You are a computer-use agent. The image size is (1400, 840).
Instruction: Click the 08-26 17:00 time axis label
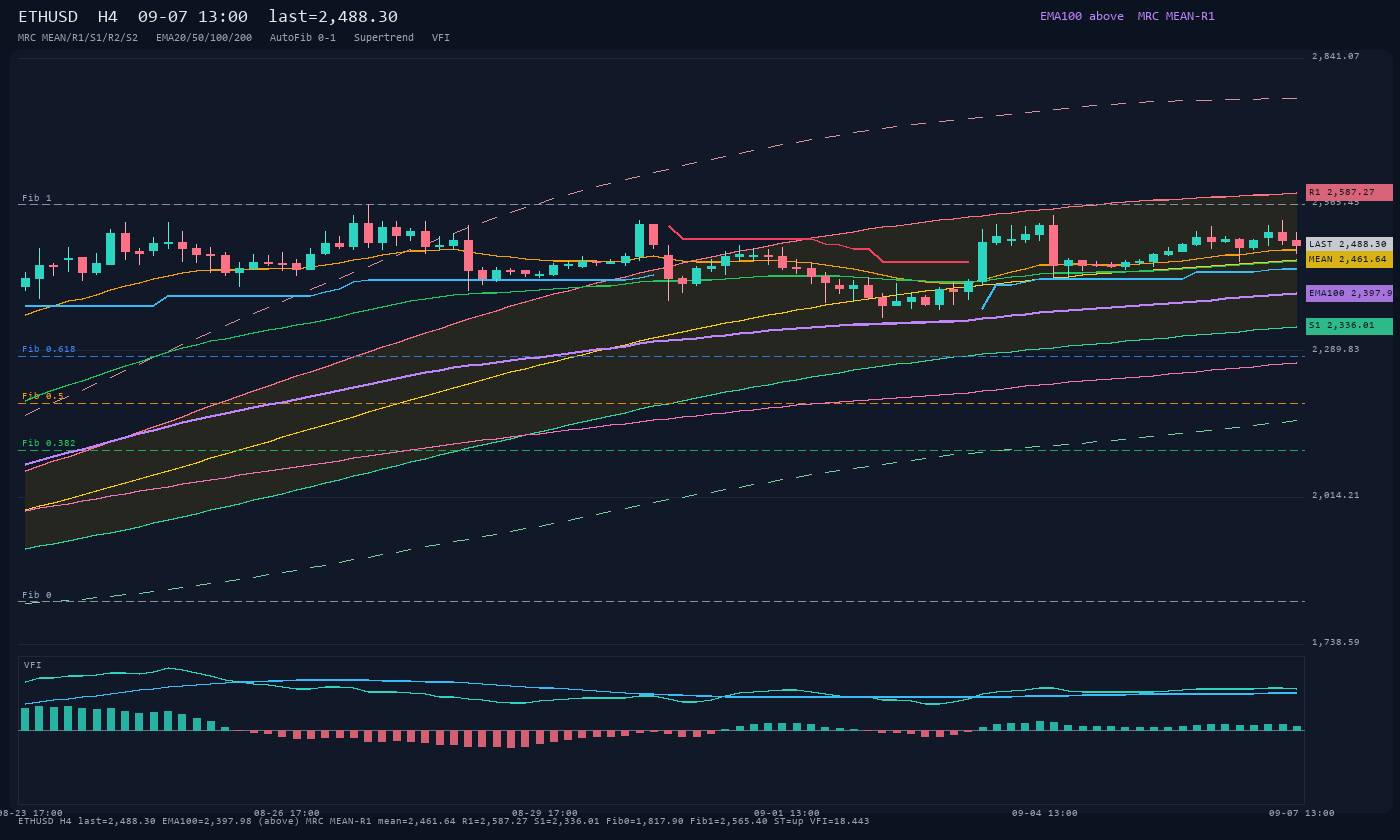287,813
